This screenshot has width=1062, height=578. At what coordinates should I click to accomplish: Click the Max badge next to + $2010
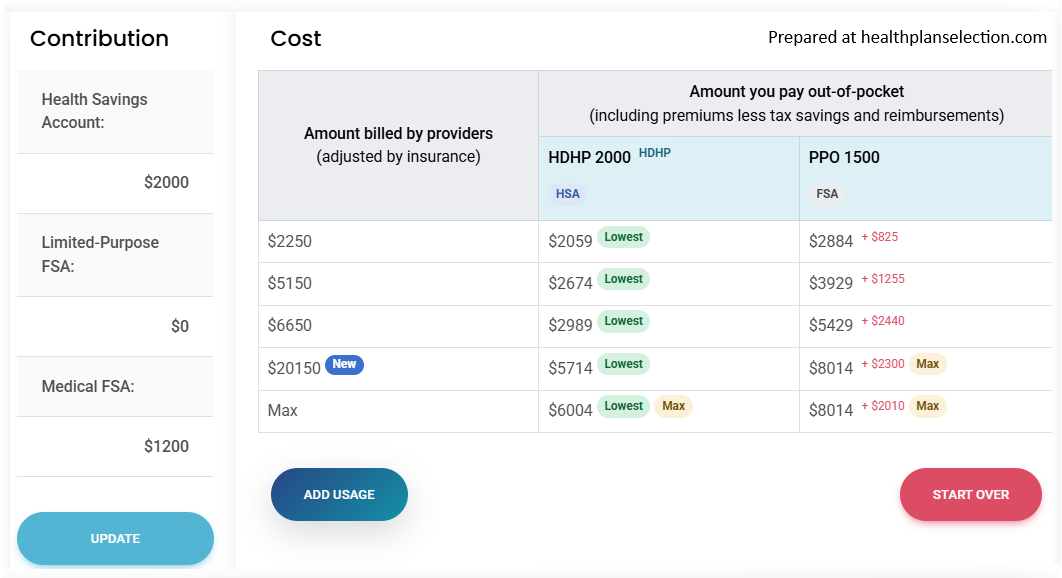click(927, 406)
